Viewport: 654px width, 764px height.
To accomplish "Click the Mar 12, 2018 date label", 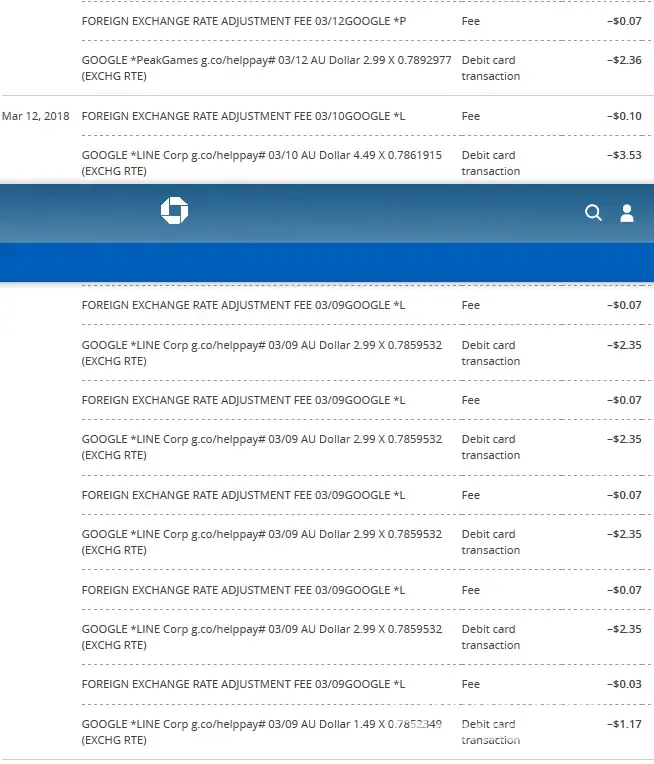I will 34,116.
